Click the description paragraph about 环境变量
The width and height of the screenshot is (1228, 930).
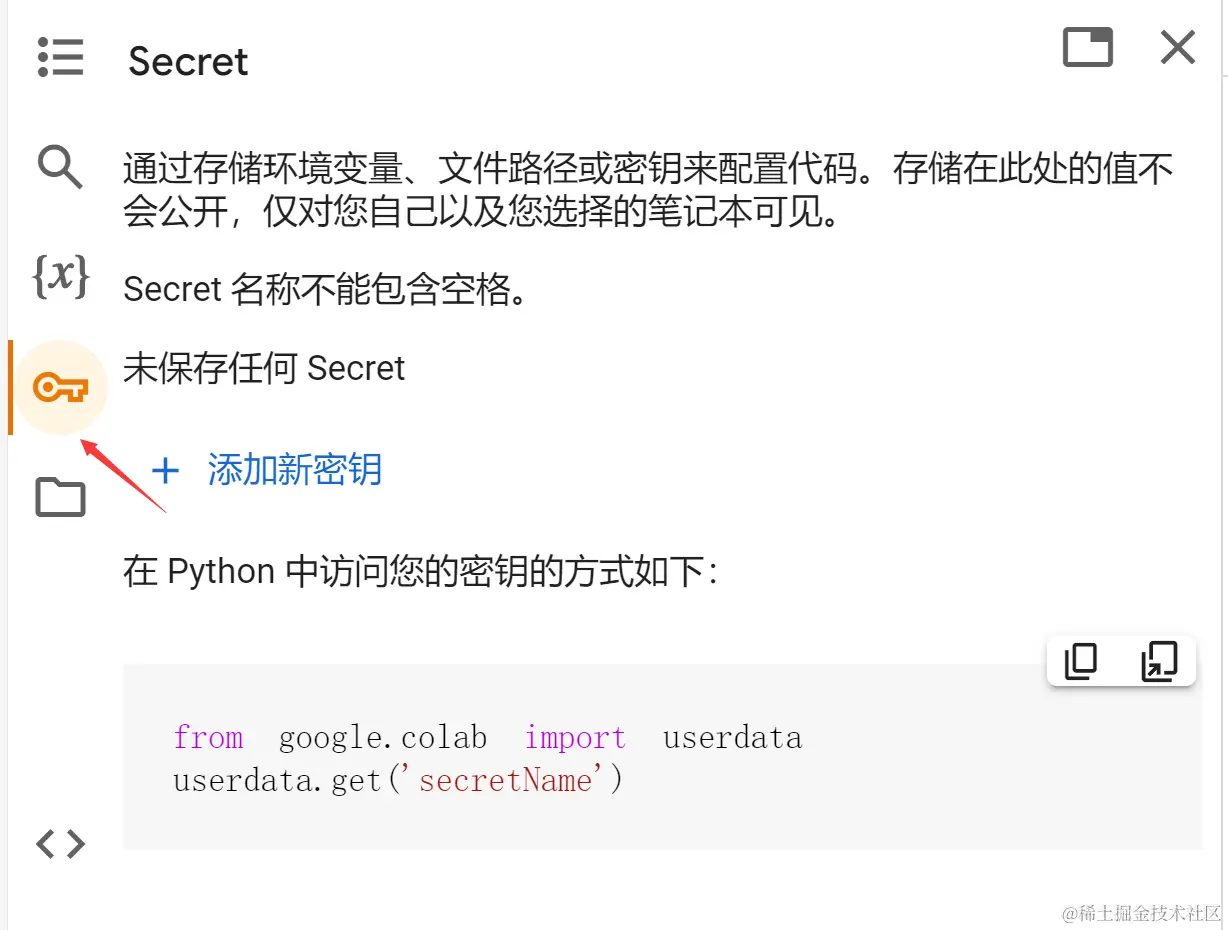pos(647,190)
